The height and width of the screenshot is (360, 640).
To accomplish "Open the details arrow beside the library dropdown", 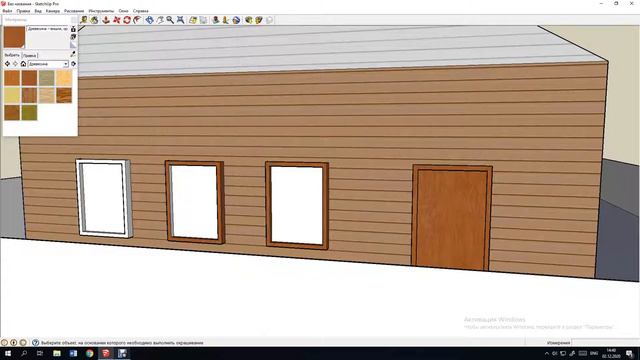I will tap(73, 64).
